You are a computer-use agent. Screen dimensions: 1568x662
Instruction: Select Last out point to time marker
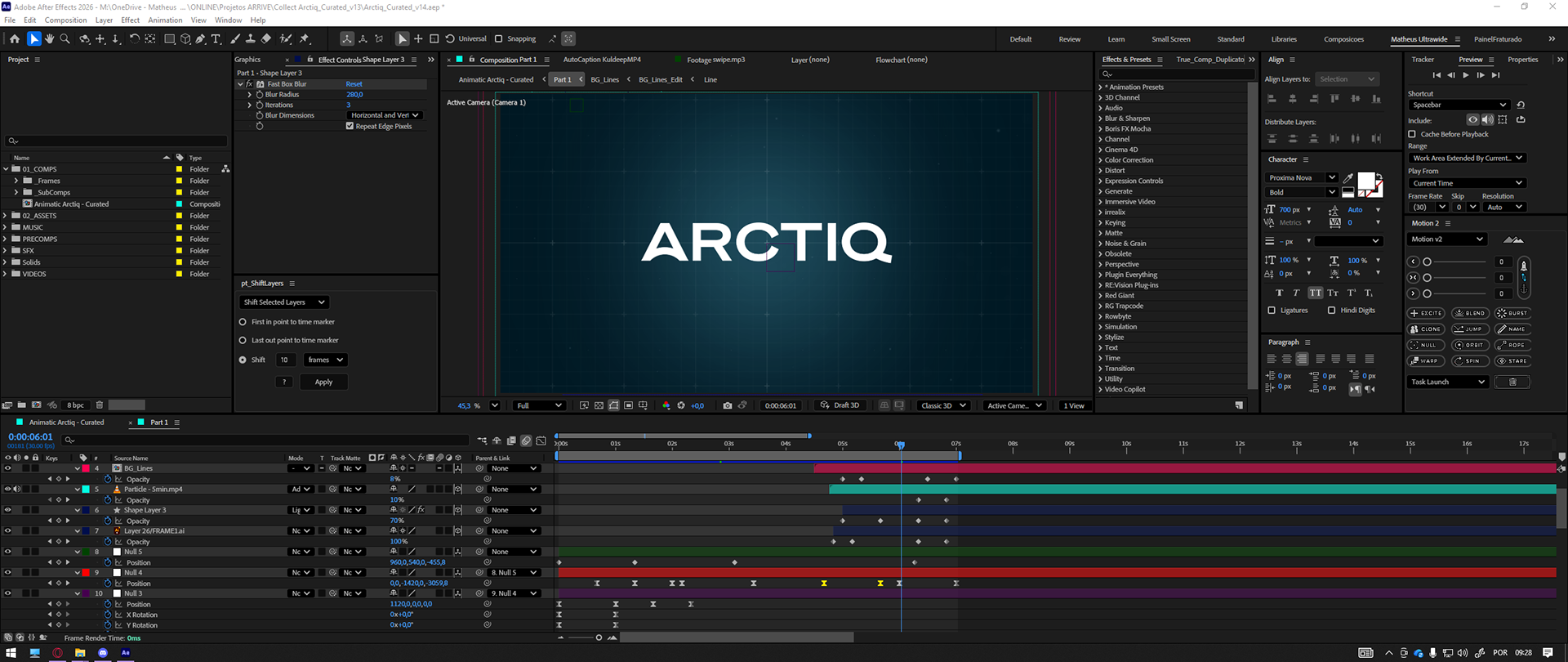[243, 340]
